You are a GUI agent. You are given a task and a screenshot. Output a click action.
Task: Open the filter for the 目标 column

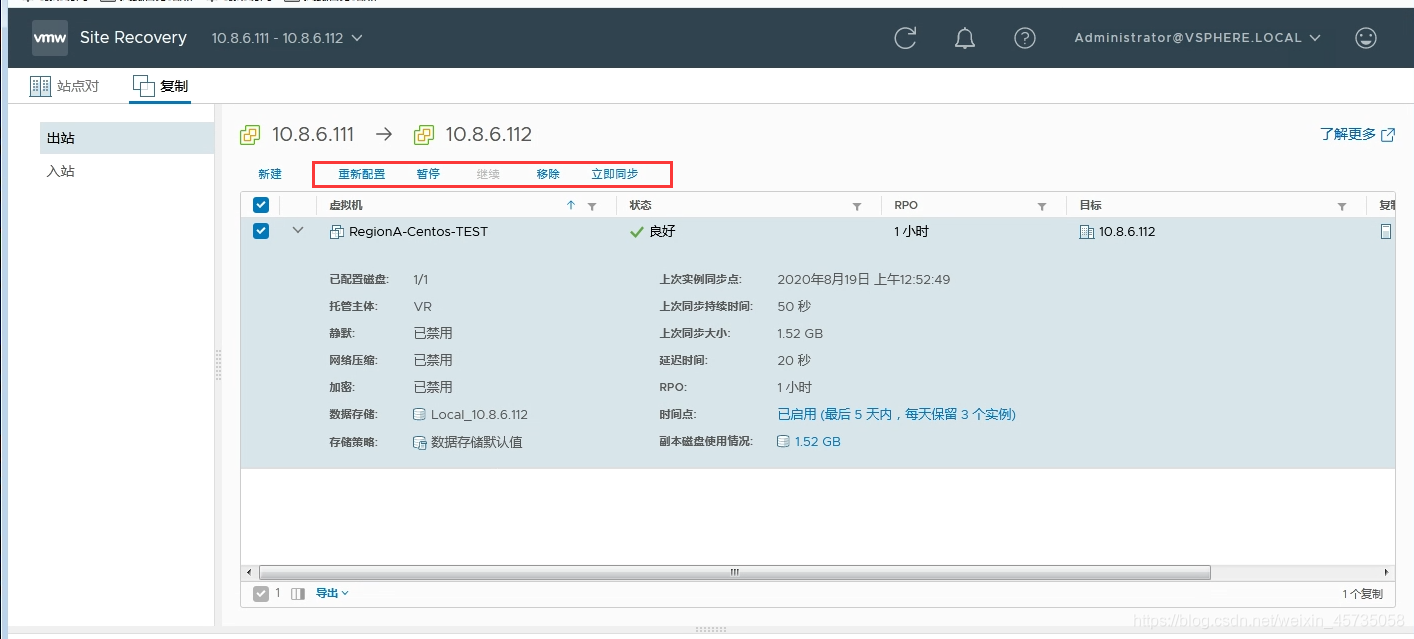click(1342, 206)
